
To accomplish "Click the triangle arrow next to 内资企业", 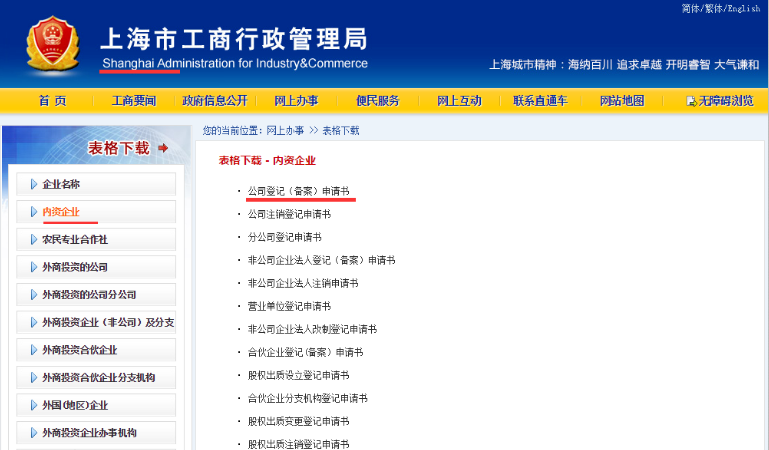I will click(x=34, y=212).
